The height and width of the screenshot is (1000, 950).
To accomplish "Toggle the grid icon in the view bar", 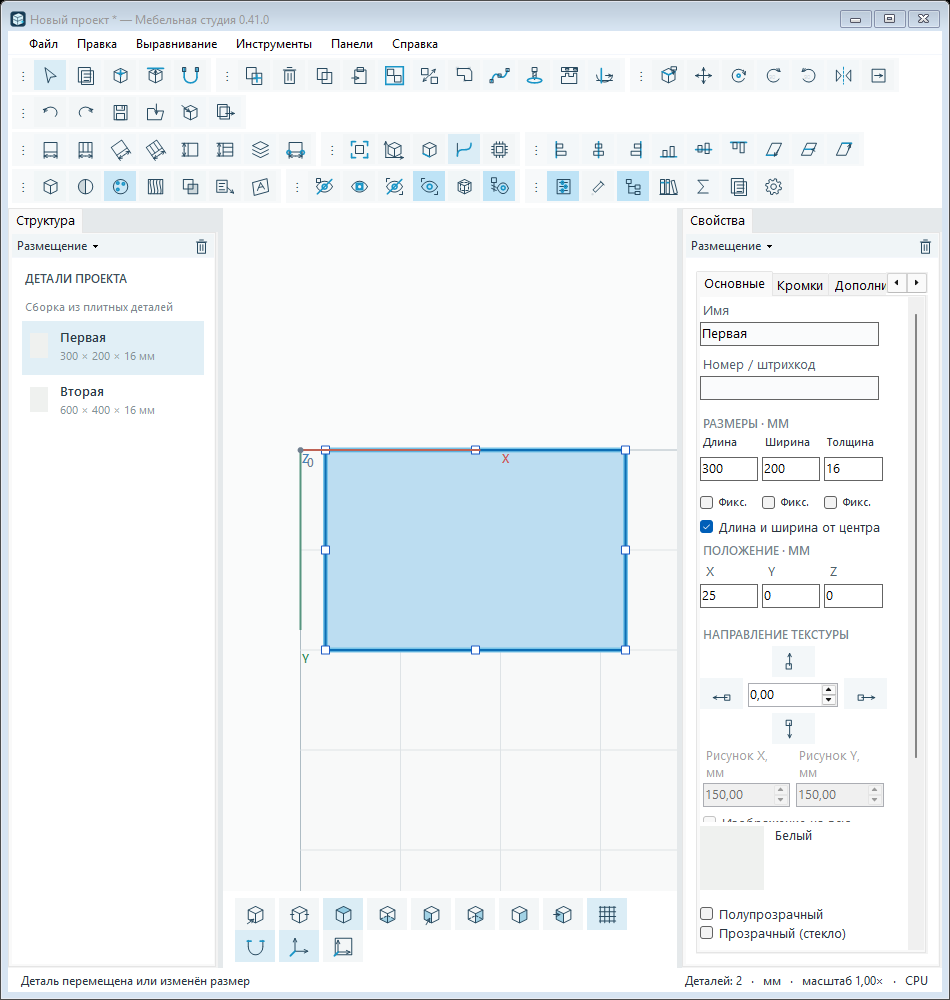I will click(x=607, y=914).
